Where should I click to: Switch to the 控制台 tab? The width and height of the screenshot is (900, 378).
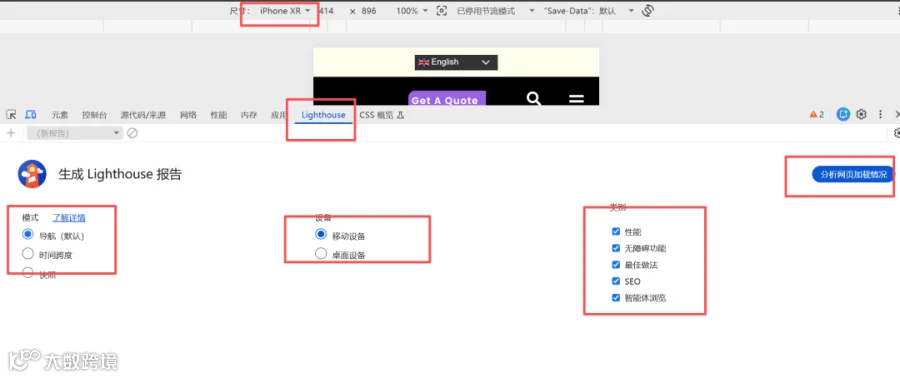coord(94,115)
